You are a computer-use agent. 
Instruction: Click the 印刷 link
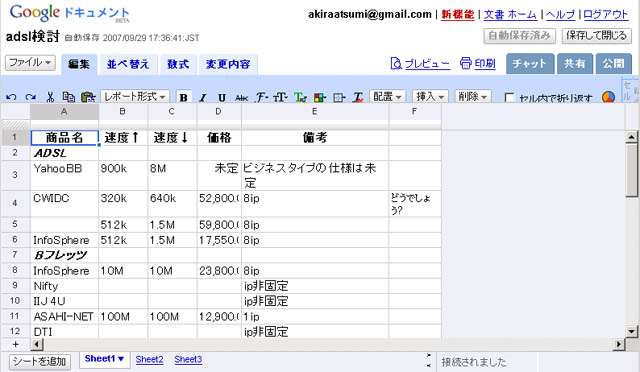click(x=485, y=64)
